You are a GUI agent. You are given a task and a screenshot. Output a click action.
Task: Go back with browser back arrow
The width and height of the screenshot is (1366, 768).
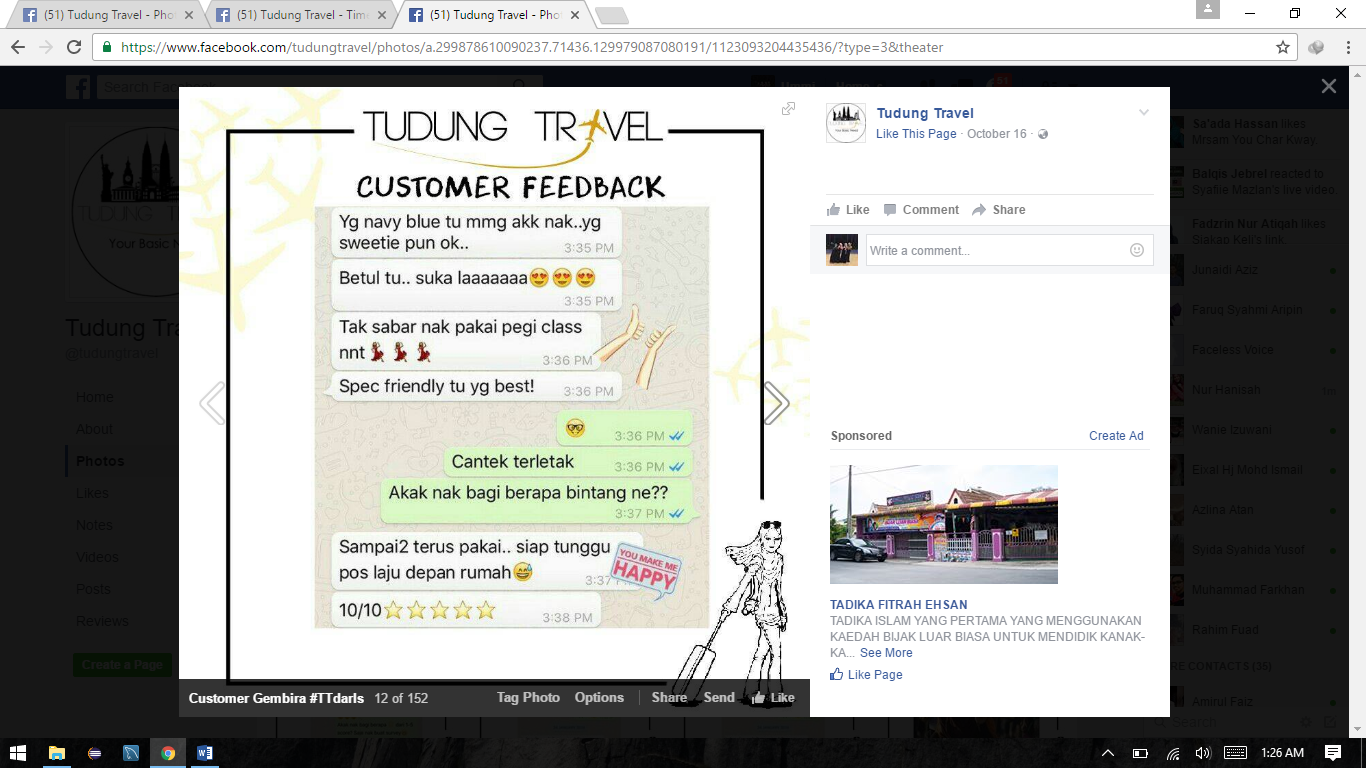(18, 47)
